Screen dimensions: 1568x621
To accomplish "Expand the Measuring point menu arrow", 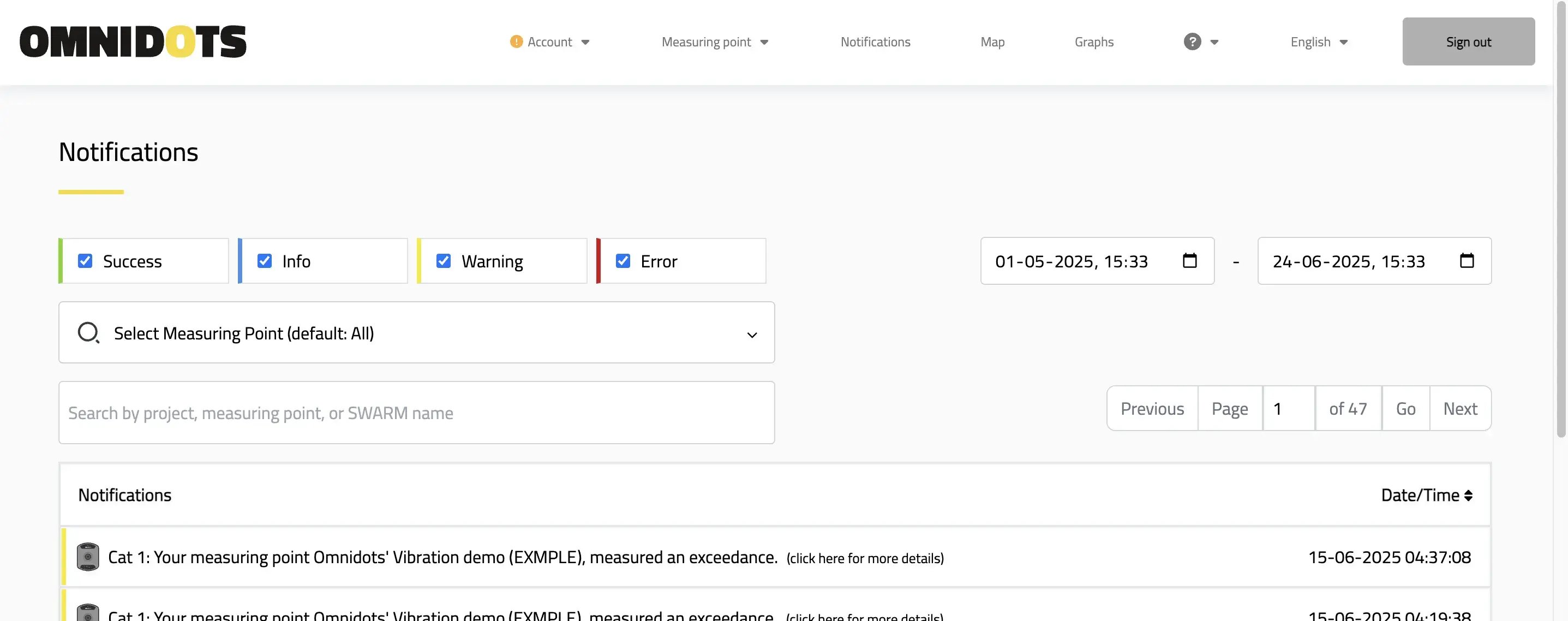I will (x=764, y=42).
